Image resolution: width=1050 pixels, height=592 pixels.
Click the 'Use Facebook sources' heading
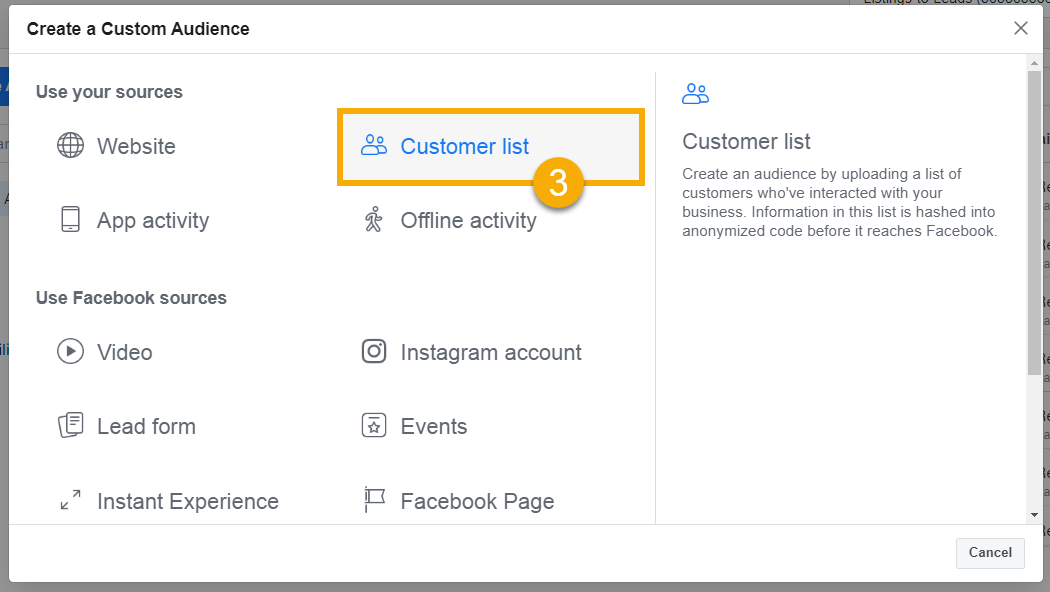tap(131, 297)
